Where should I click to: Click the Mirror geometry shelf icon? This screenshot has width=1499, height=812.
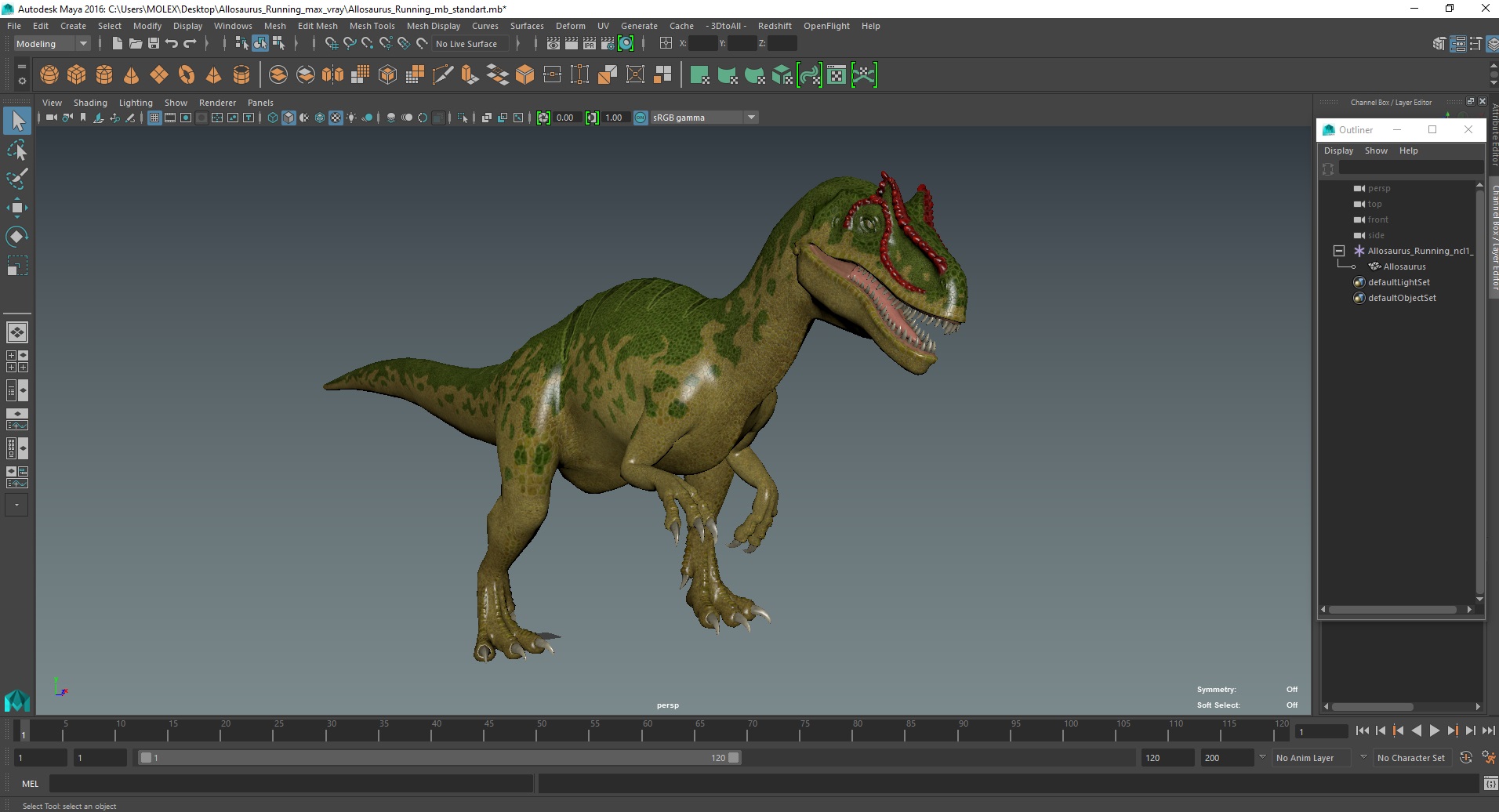pyautogui.click(x=332, y=75)
